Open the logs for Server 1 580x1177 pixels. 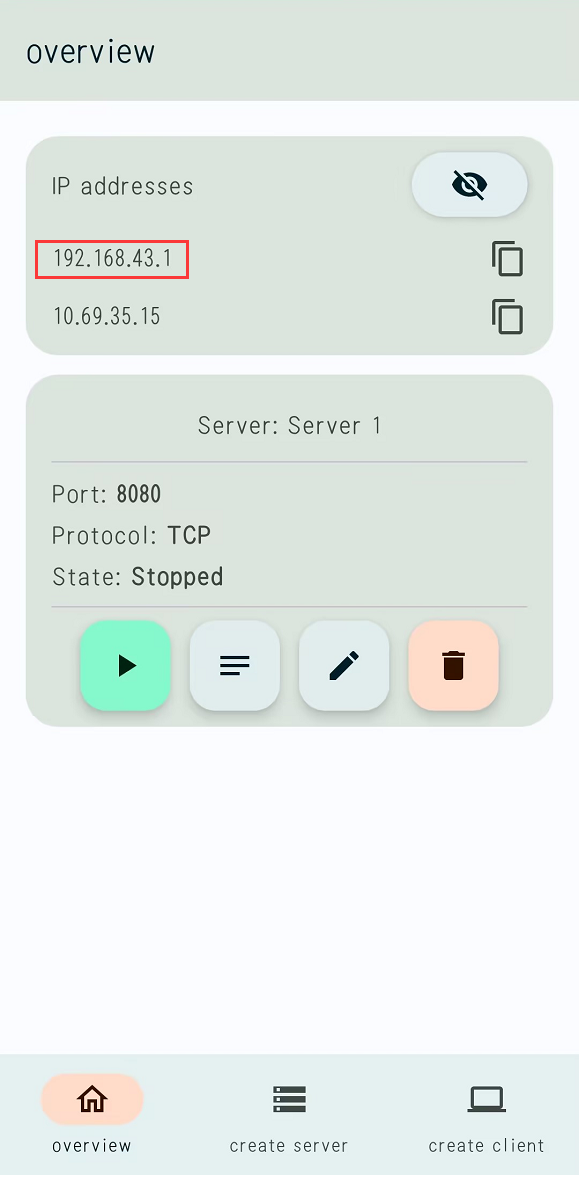(235, 665)
